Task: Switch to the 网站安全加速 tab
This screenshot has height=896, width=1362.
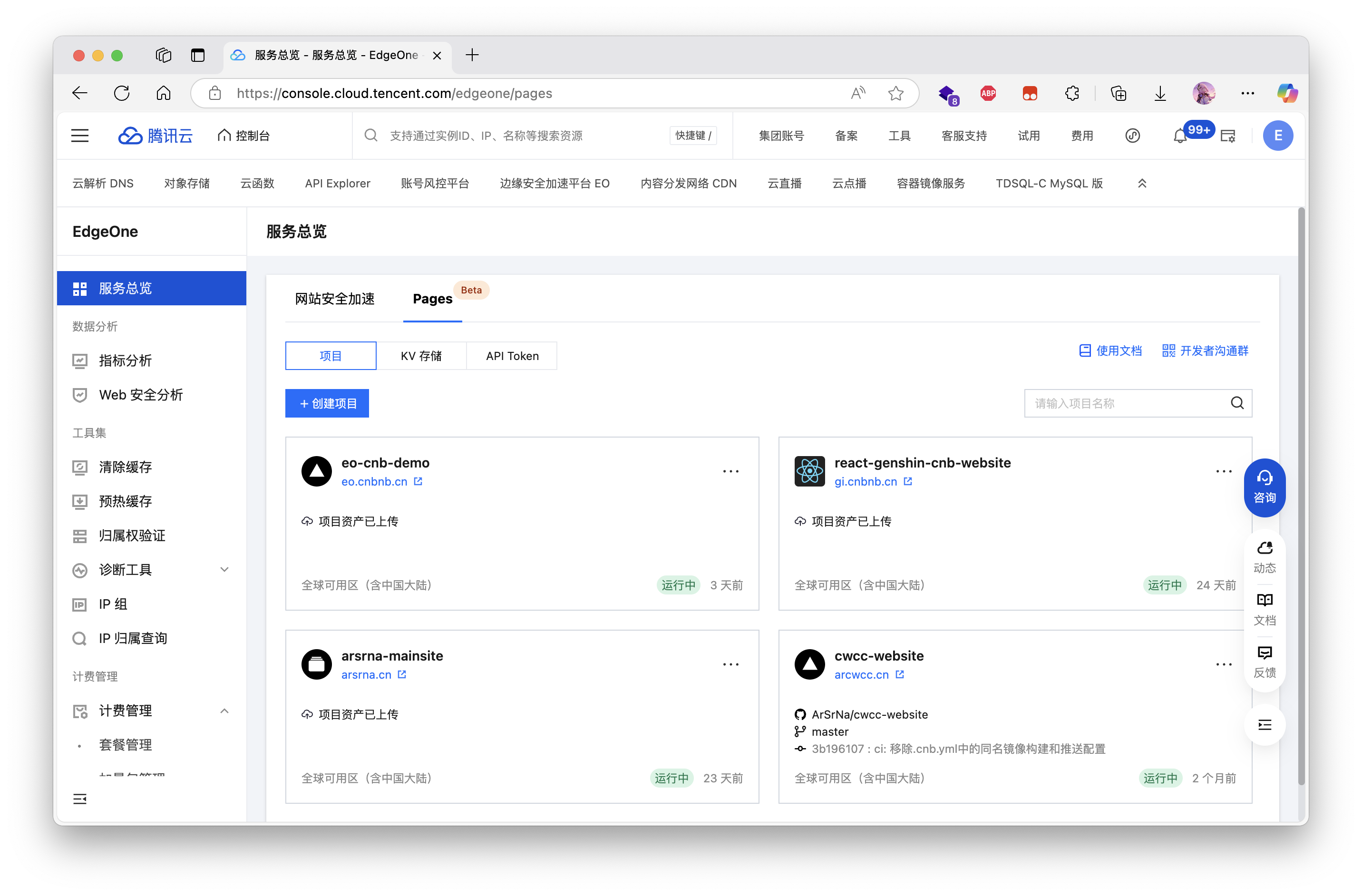Action: [334, 298]
